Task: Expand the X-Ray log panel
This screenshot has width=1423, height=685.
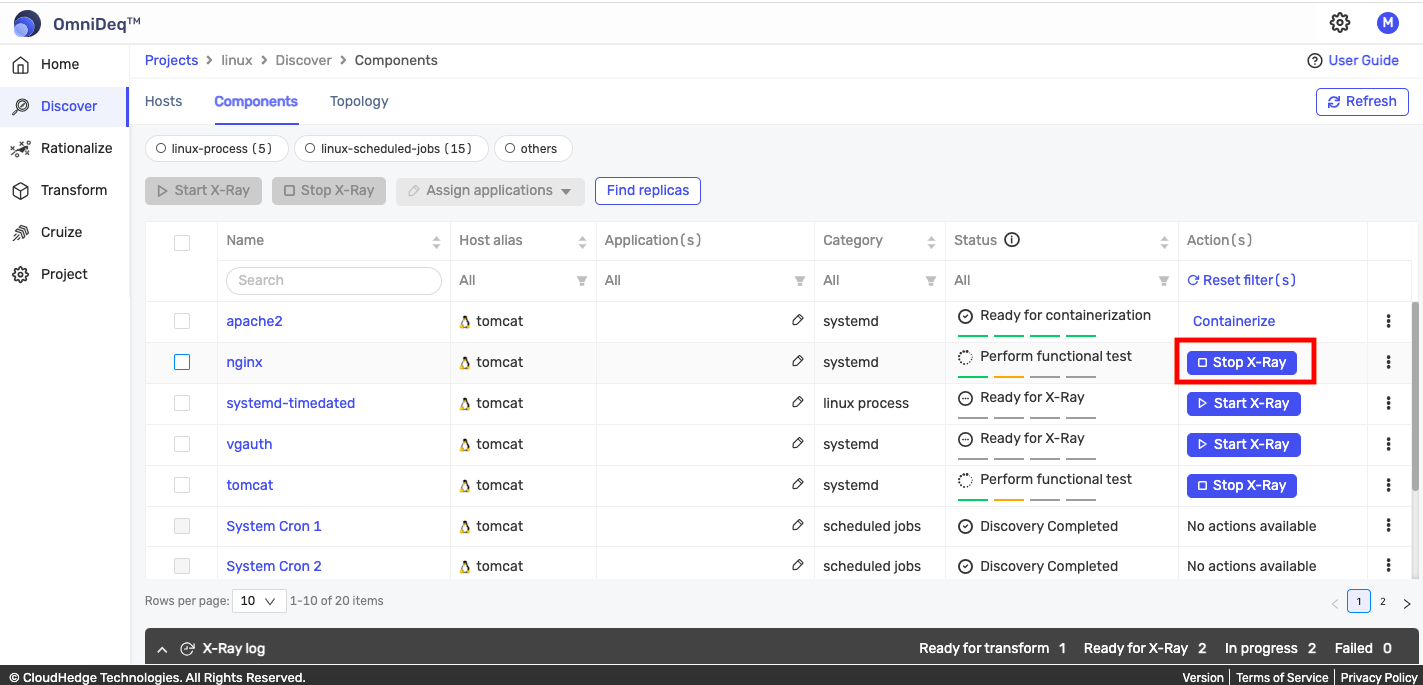Action: tap(163, 649)
